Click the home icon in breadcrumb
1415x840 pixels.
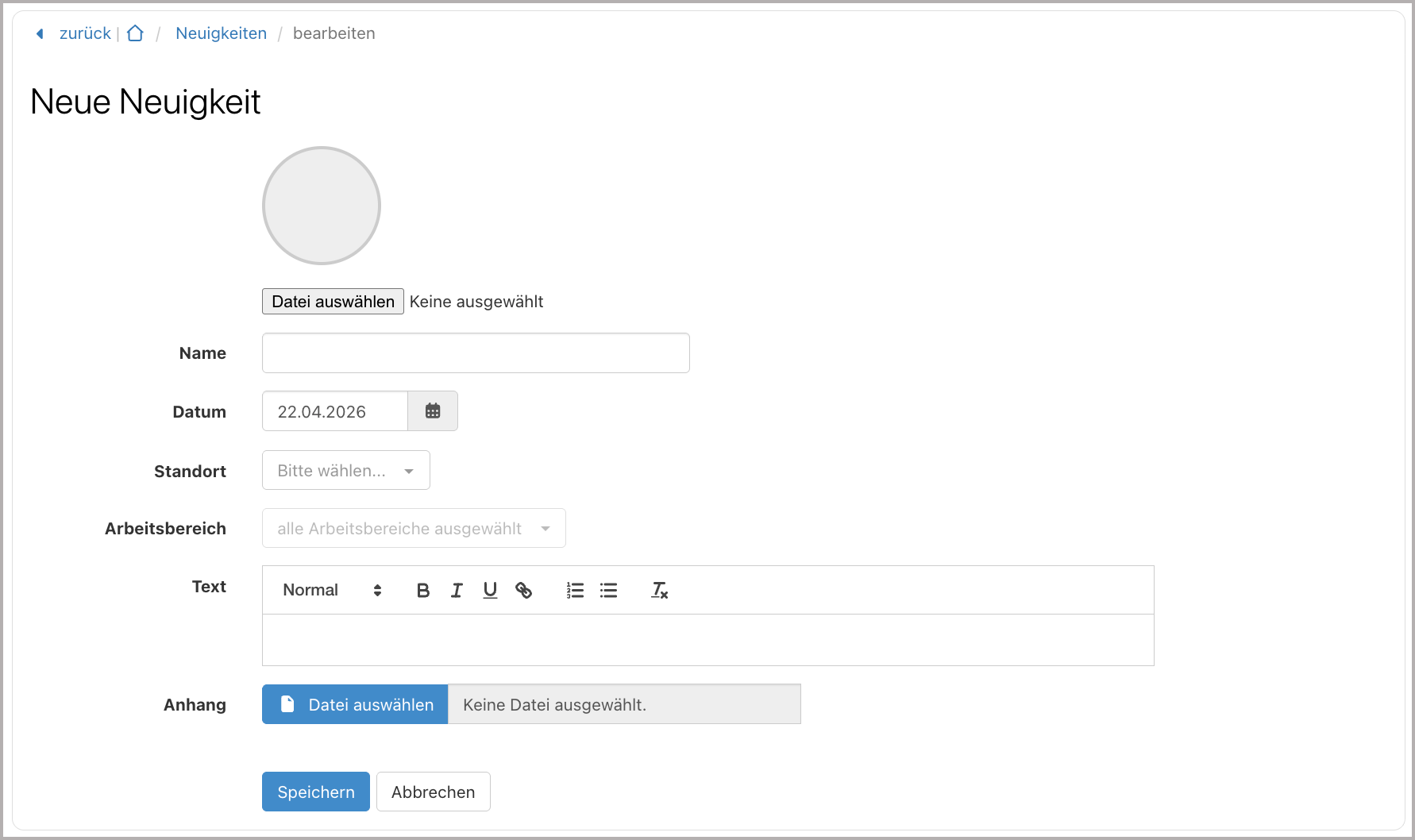point(135,33)
